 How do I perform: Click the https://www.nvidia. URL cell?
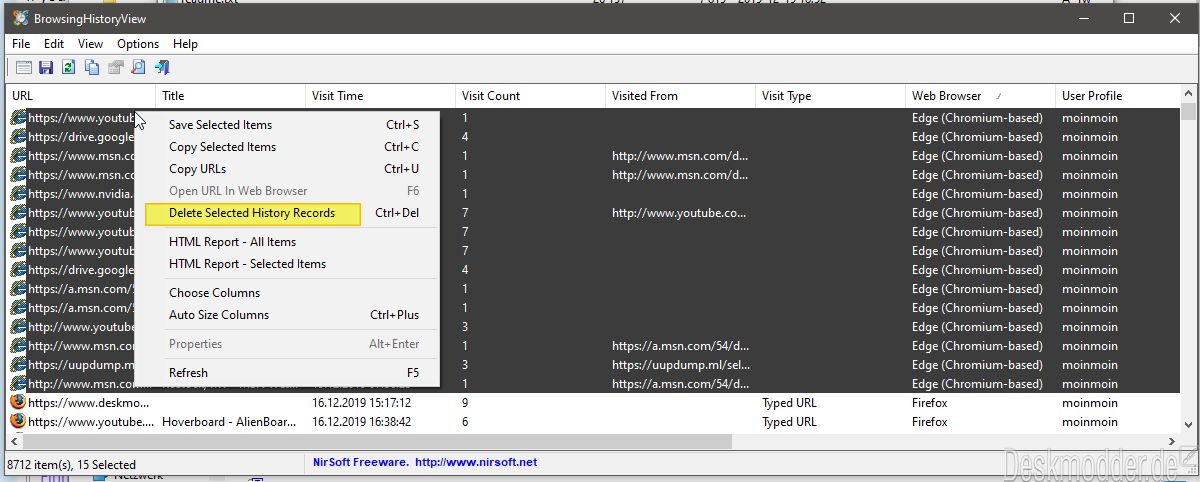pos(81,194)
